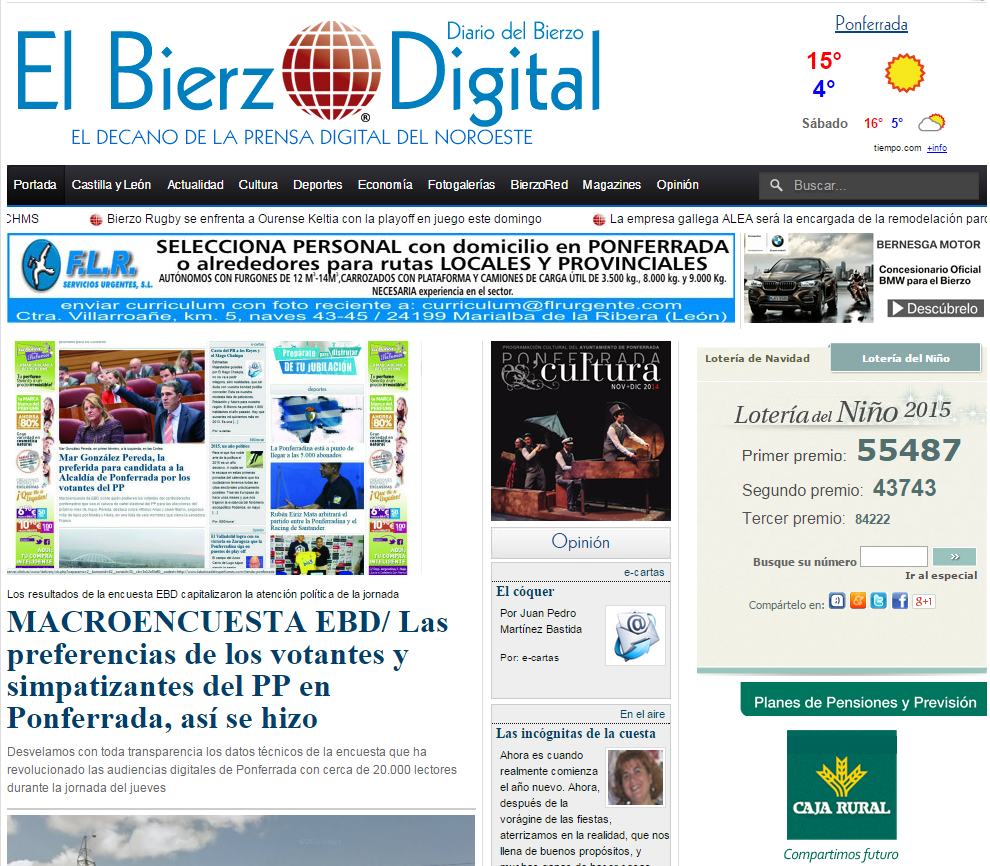Click the image below the headline article
Image resolution: width=990 pixels, height=866 pixels.
tap(241, 840)
